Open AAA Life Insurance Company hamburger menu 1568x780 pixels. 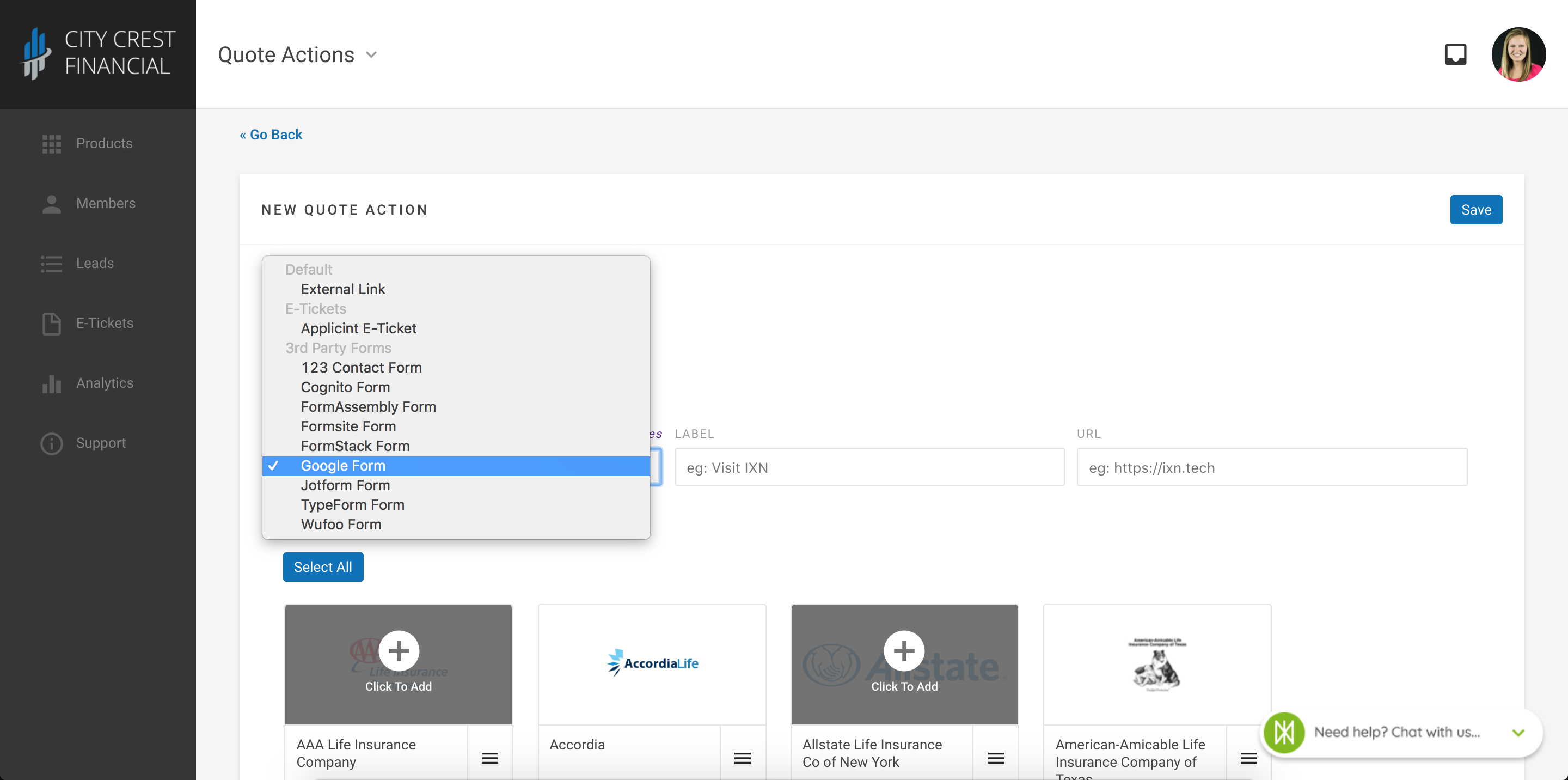click(x=489, y=758)
